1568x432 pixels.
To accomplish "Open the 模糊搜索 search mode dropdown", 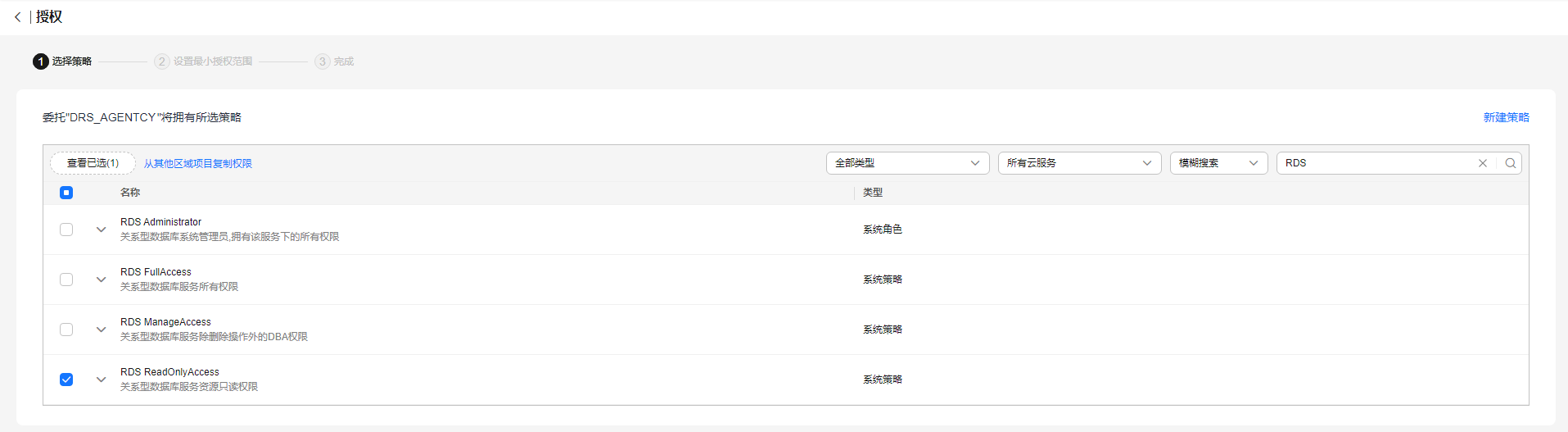I will 1218,163.
